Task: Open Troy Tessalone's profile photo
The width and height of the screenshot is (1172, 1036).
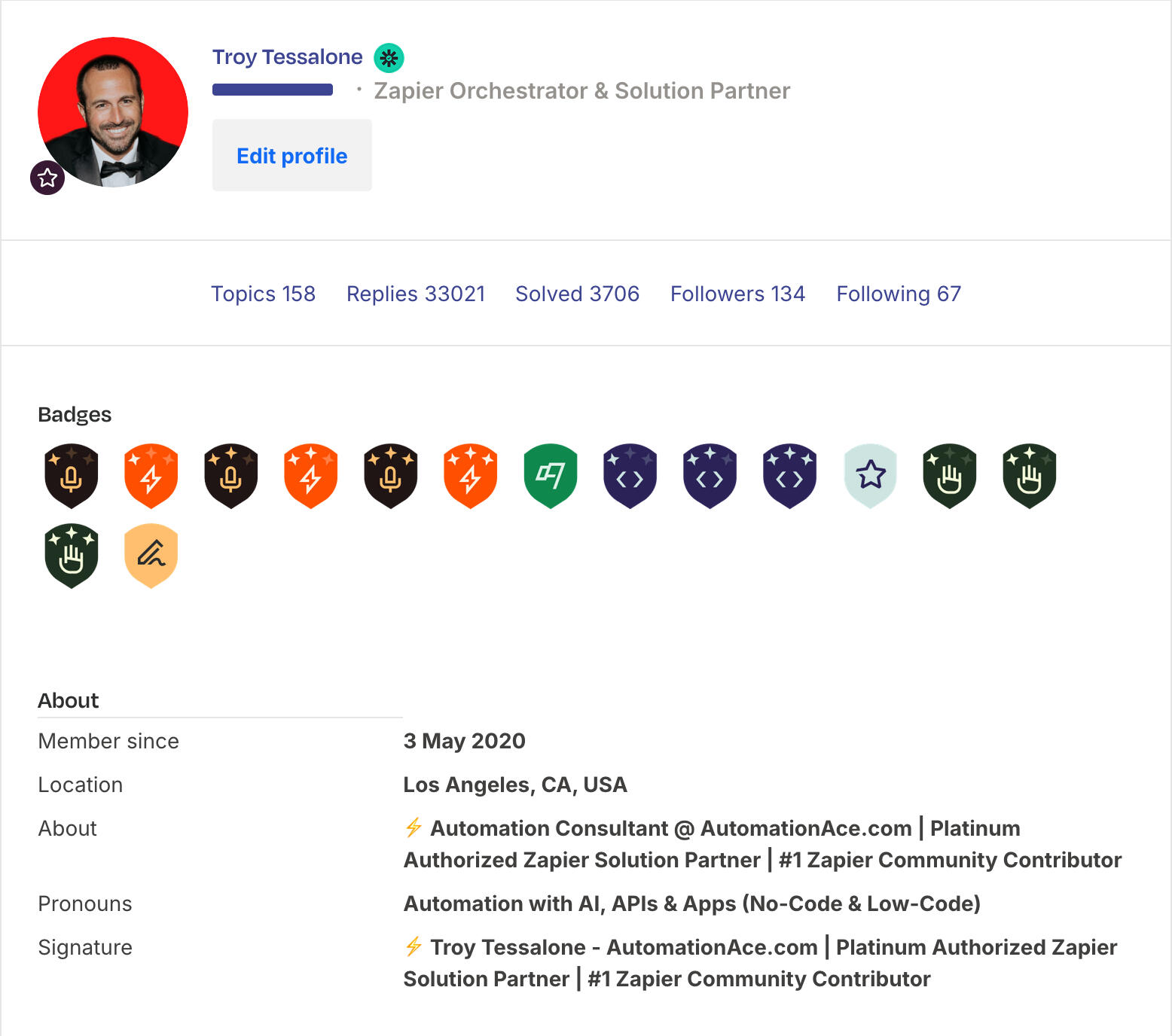Action: coord(113,112)
